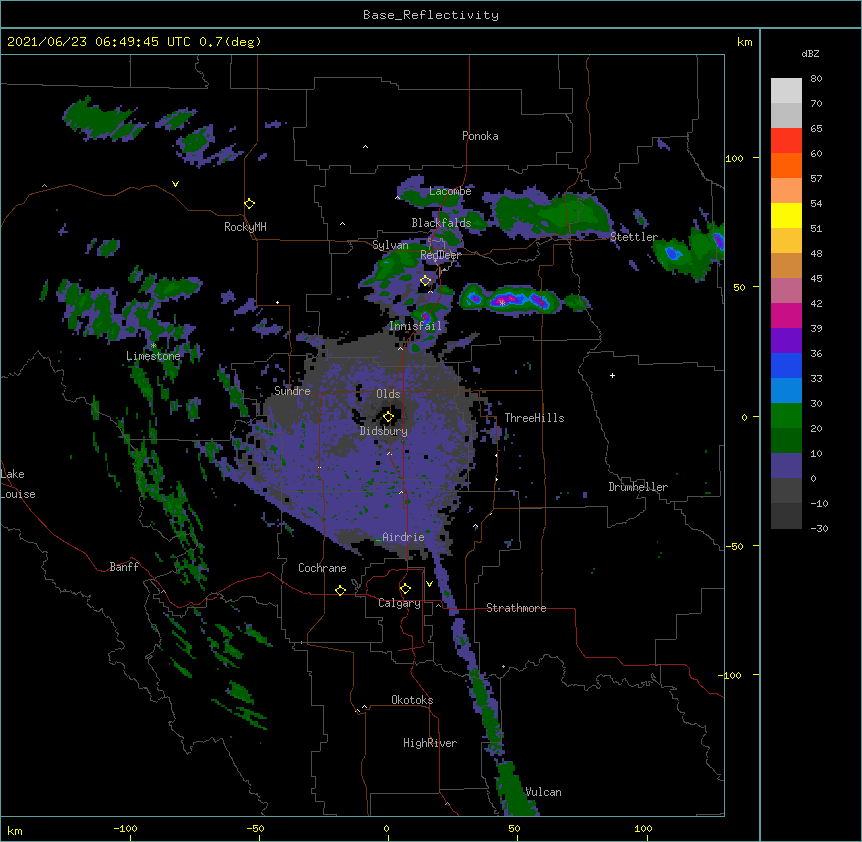Click the Cochrane label
This screenshot has height=842, width=862.
point(322,568)
